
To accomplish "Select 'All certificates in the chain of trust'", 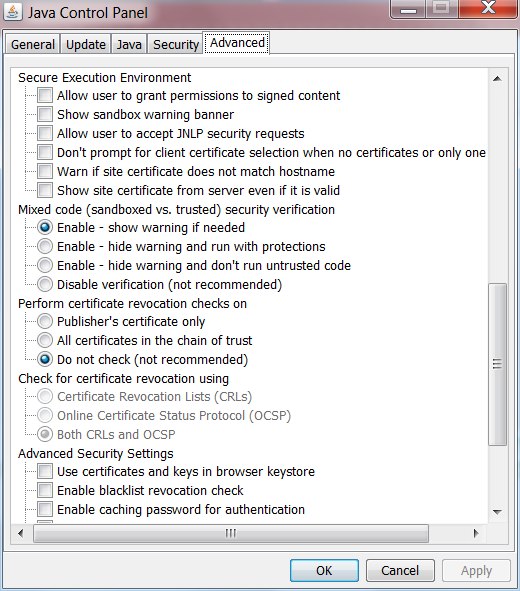I will click(45, 340).
